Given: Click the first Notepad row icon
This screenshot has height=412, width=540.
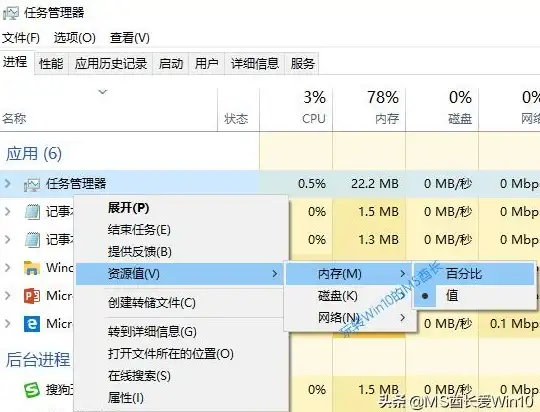Looking at the screenshot, I should point(32,212).
